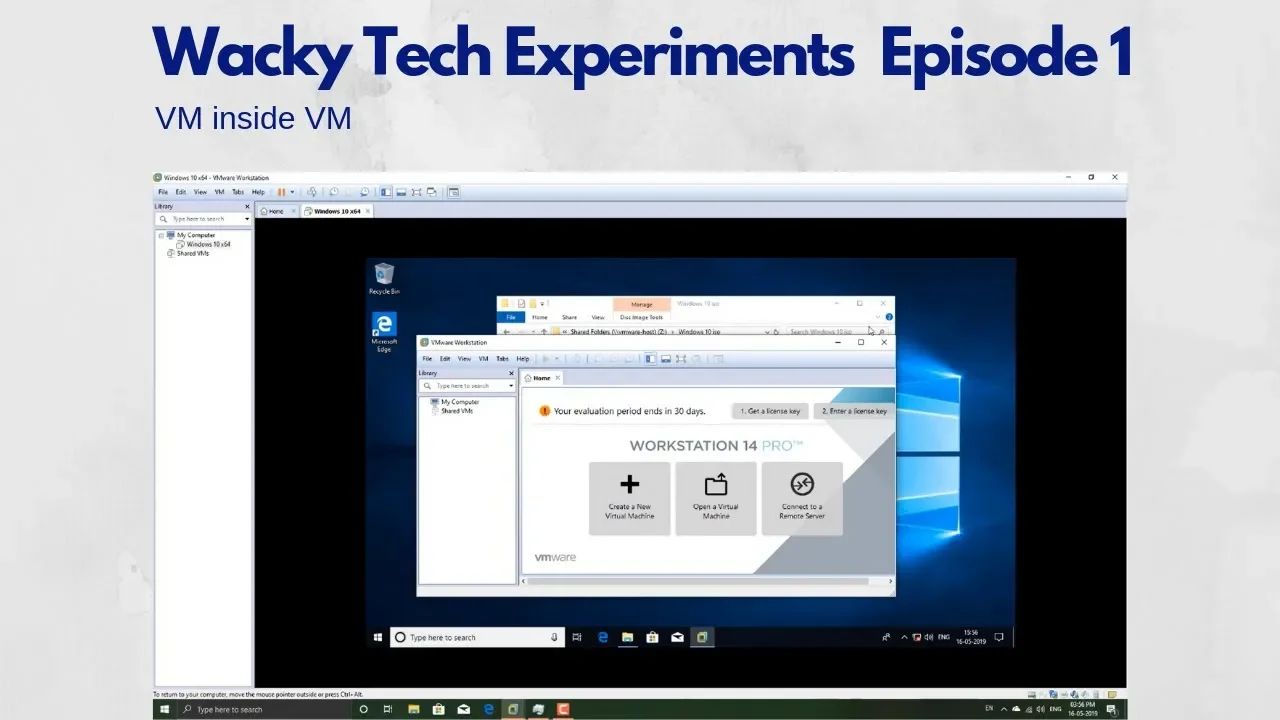This screenshot has width=1280, height=720.
Task: Click the File Explorer help question mark icon
Action: [889, 317]
